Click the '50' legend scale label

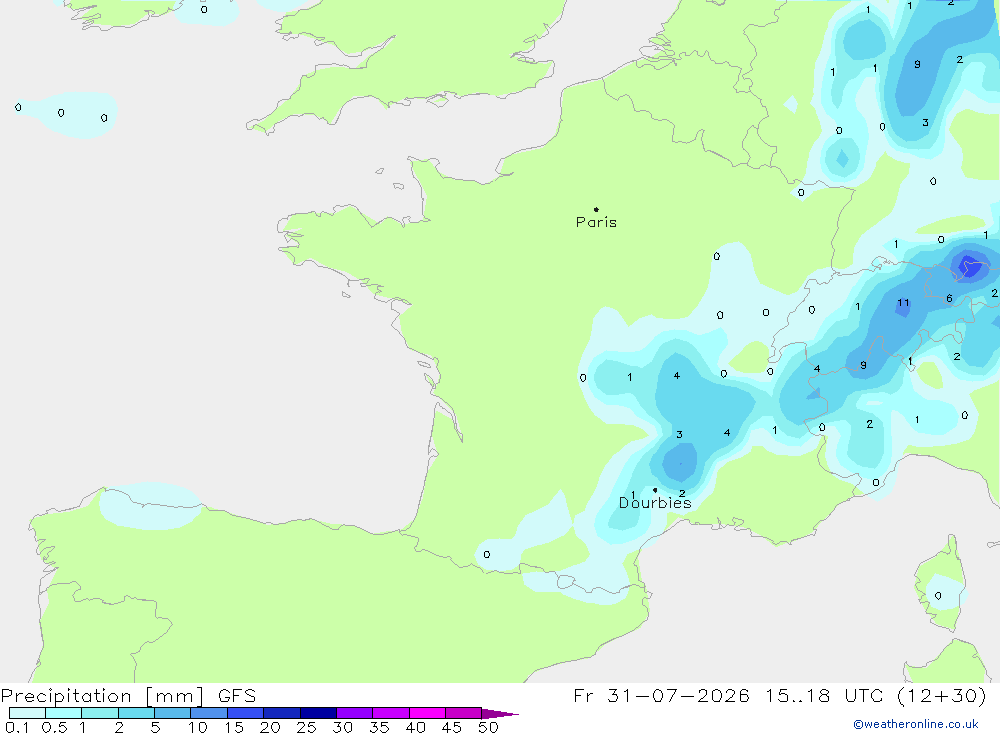[x=488, y=727]
